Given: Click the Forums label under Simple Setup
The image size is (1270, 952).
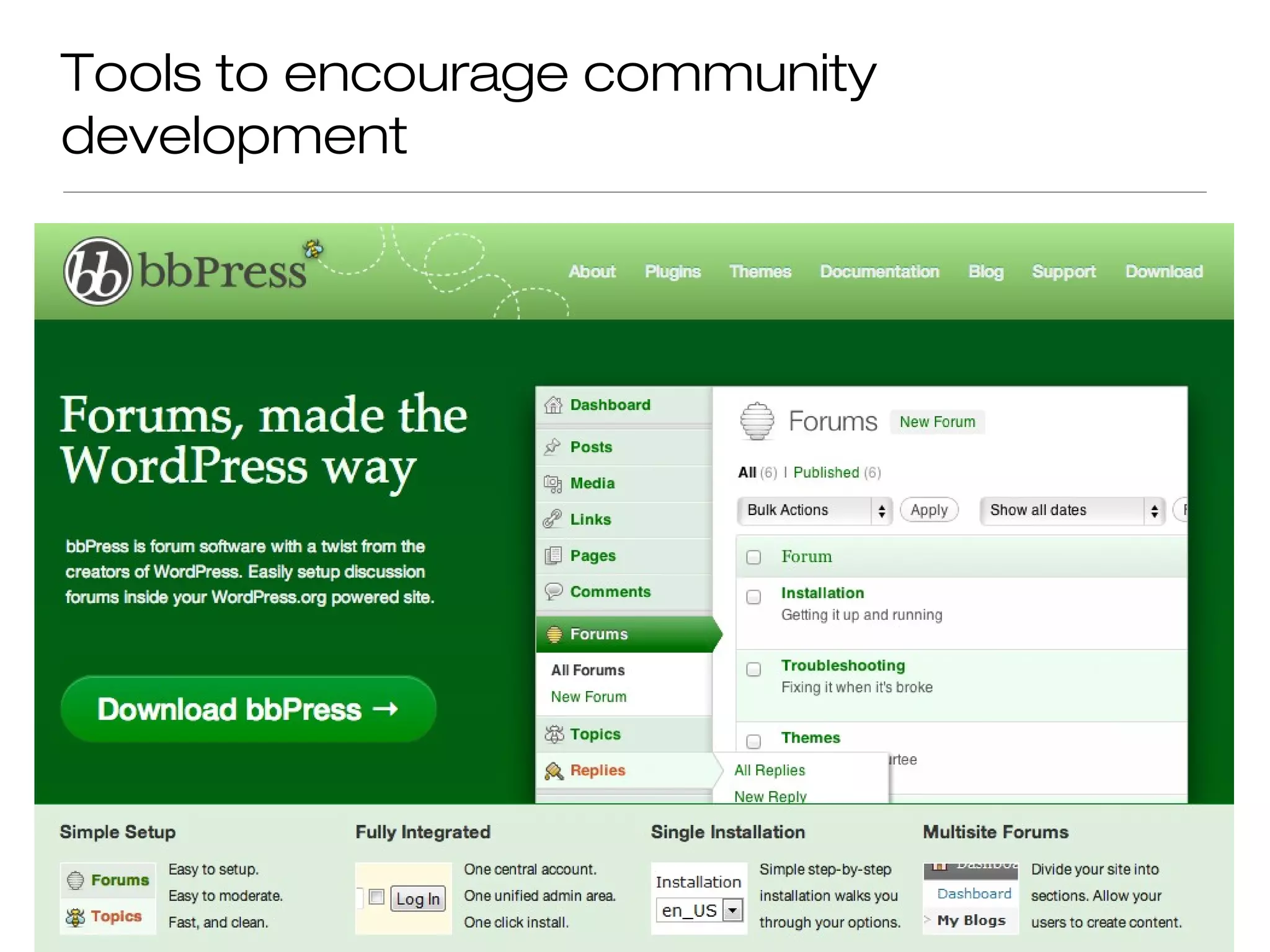Looking at the screenshot, I should 120,880.
